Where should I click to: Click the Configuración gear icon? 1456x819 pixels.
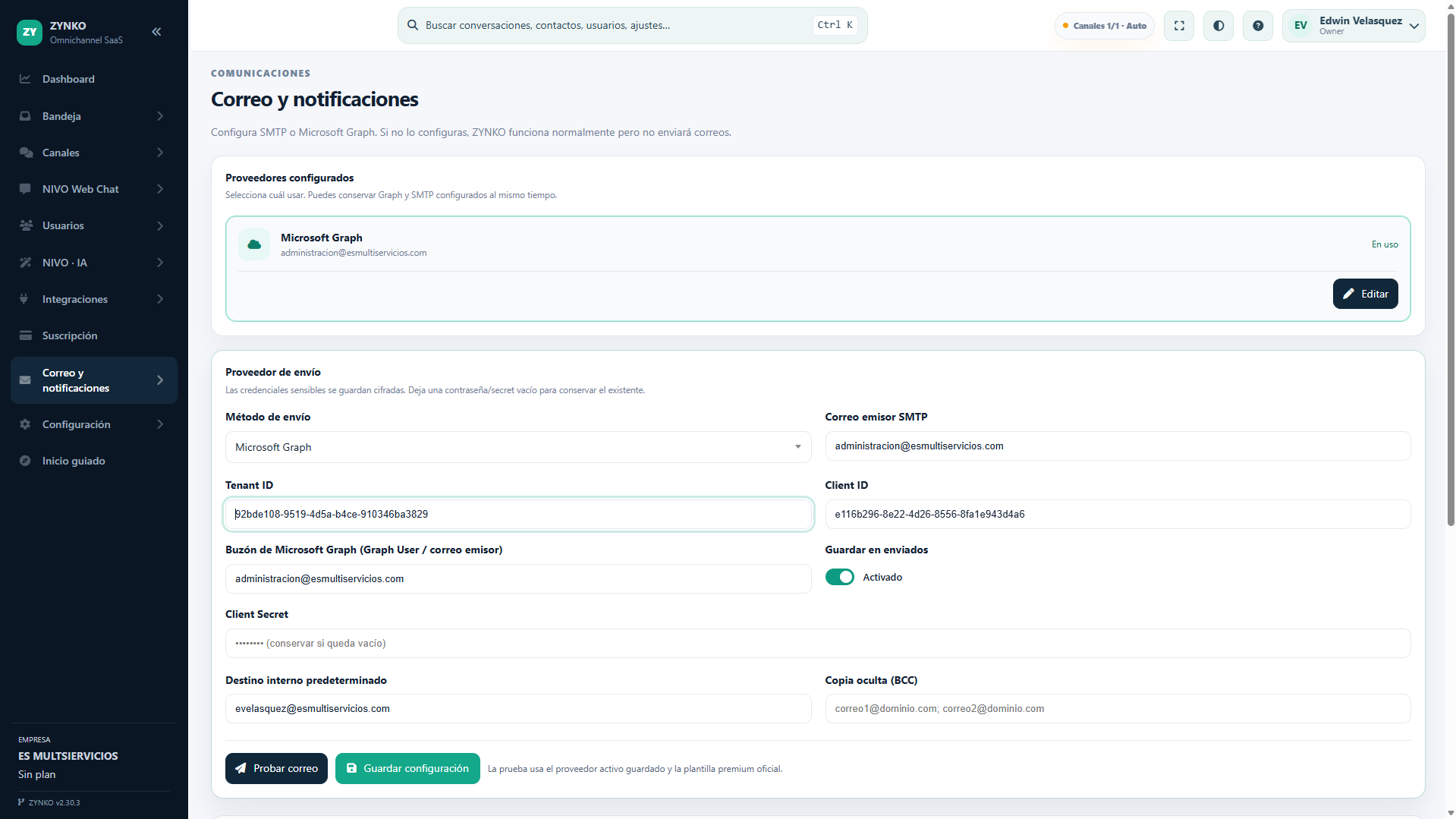point(25,424)
